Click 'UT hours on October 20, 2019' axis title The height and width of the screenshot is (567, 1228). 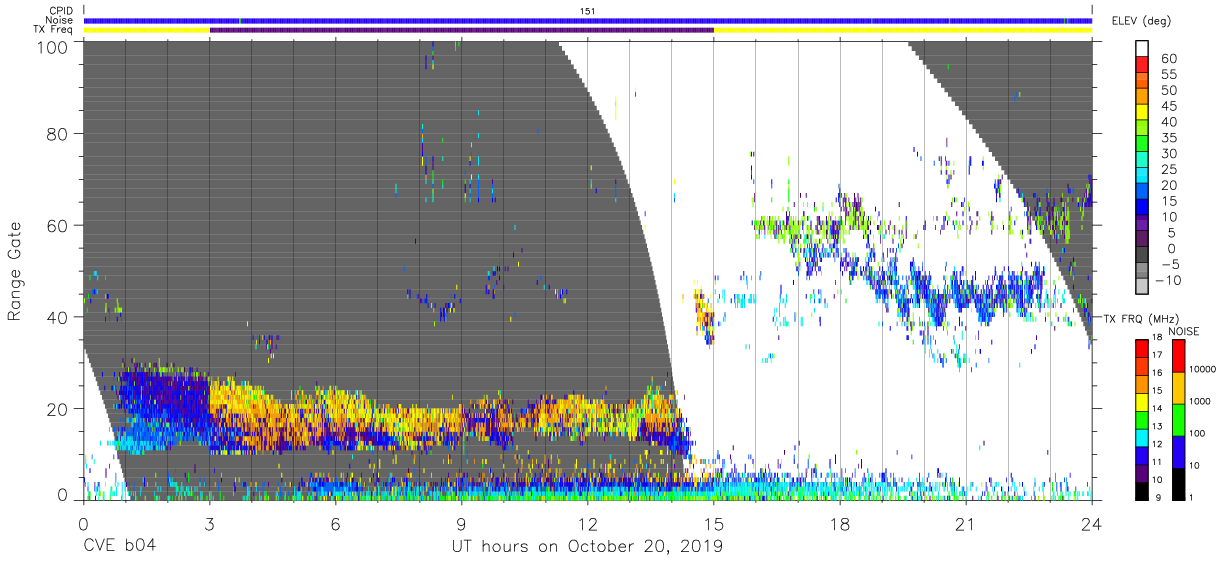pyautogui.click(x=588, y=547)
